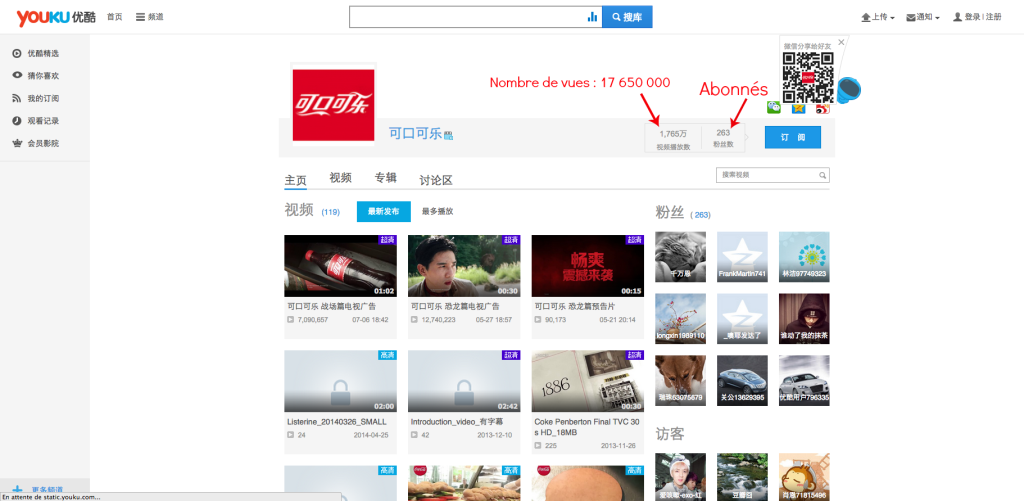Close the WeChat QR code popup
The height and width of the screenshot is (501, 1024).
[x=841, y=42]
